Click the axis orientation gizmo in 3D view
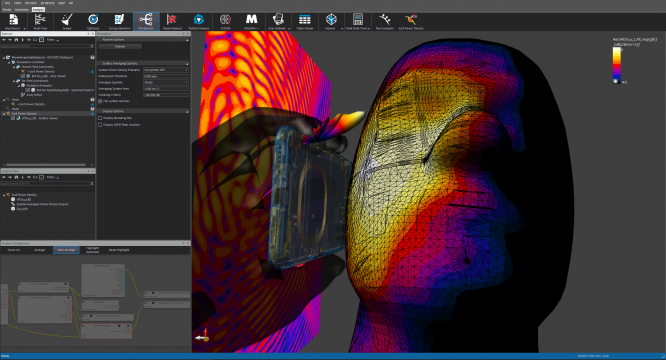Image resolution: width=666 pixels, height=360 pixels. pyautogui.click(x=202, y=335)
